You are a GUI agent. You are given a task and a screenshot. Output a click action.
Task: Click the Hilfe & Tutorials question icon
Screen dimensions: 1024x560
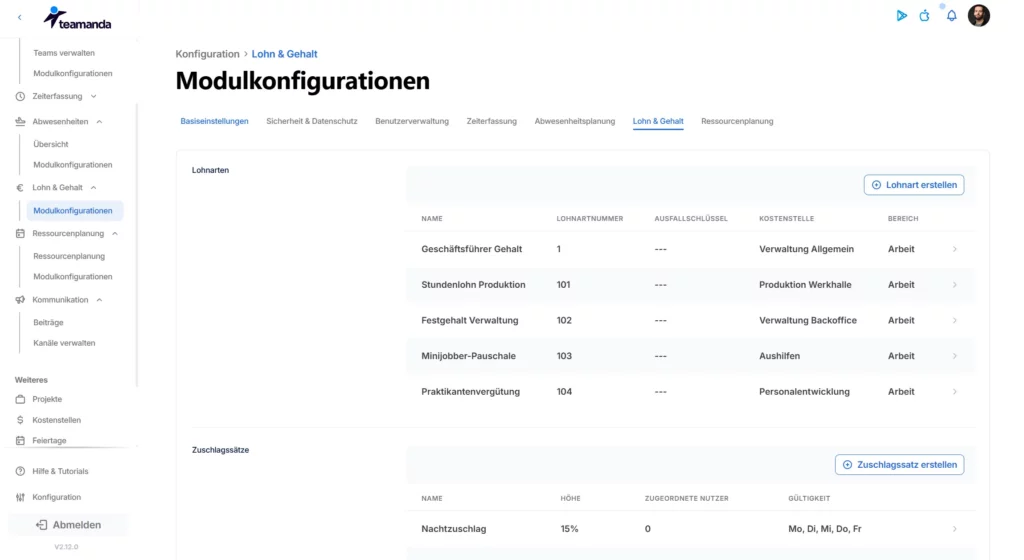point(20,471)
